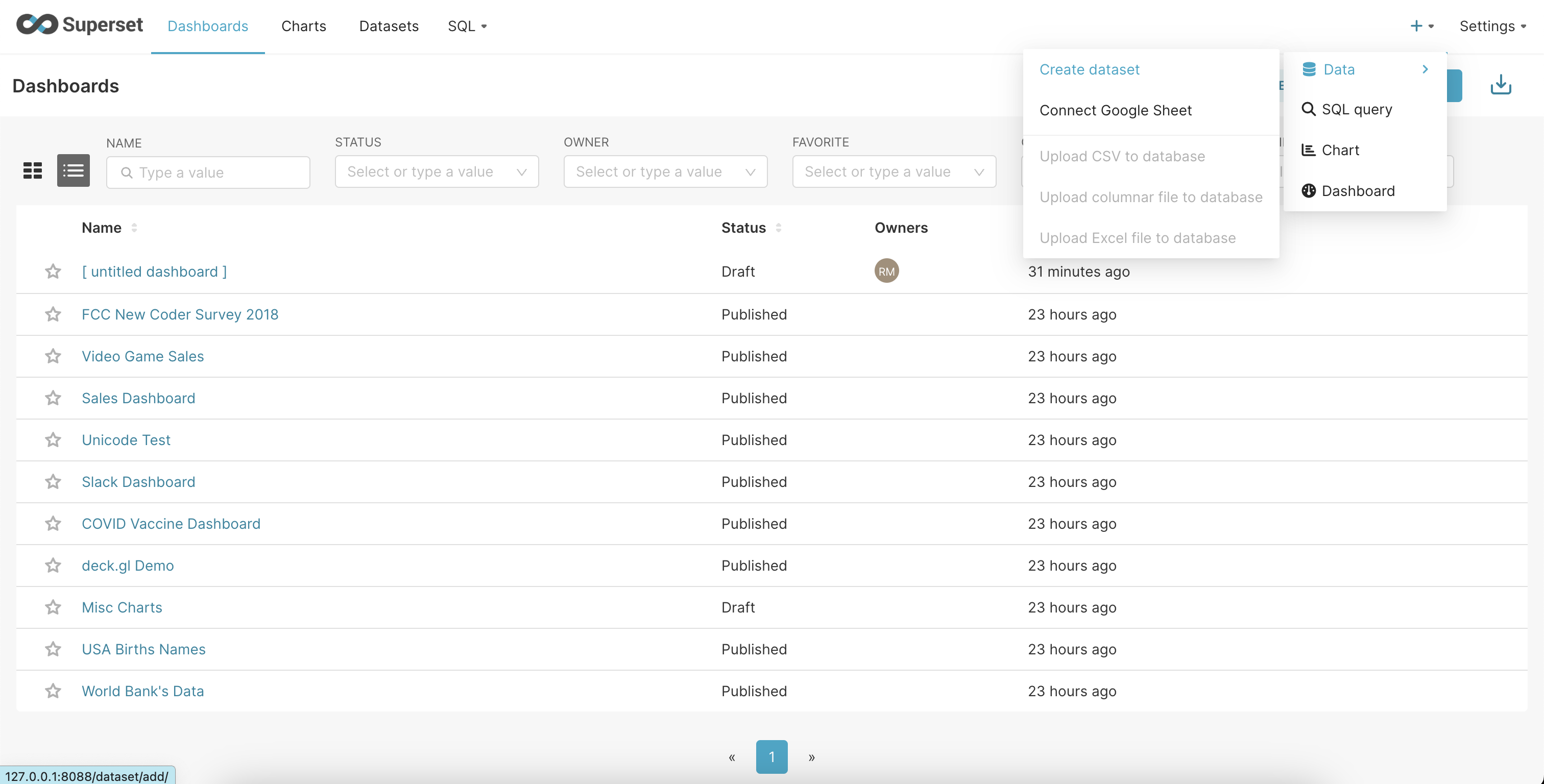Go to the Charts tab

tap(303, 26)
